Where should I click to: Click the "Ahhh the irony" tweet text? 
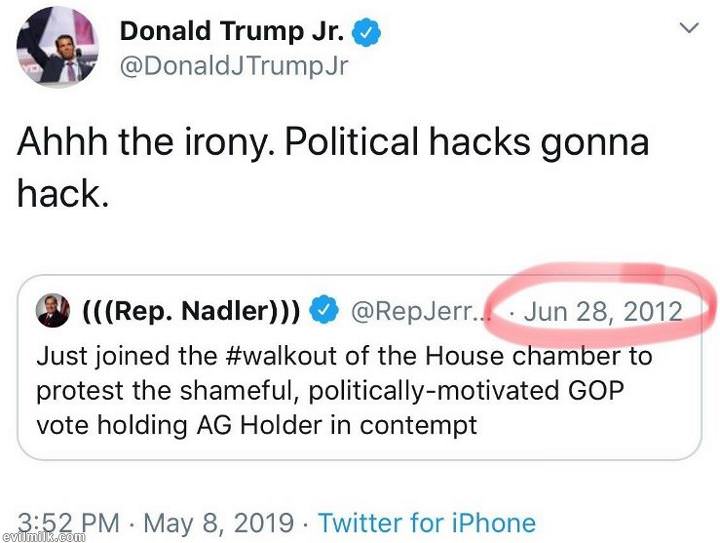pyautogui.click(x=142, y=142)
